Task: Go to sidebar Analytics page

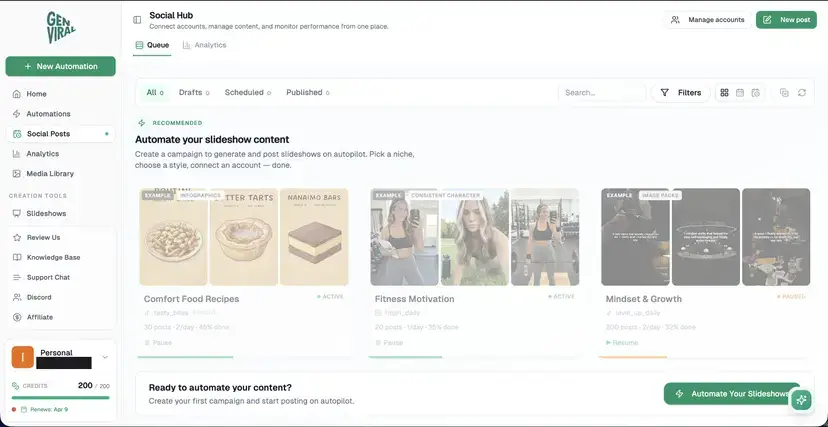Action: coord(42,154)
